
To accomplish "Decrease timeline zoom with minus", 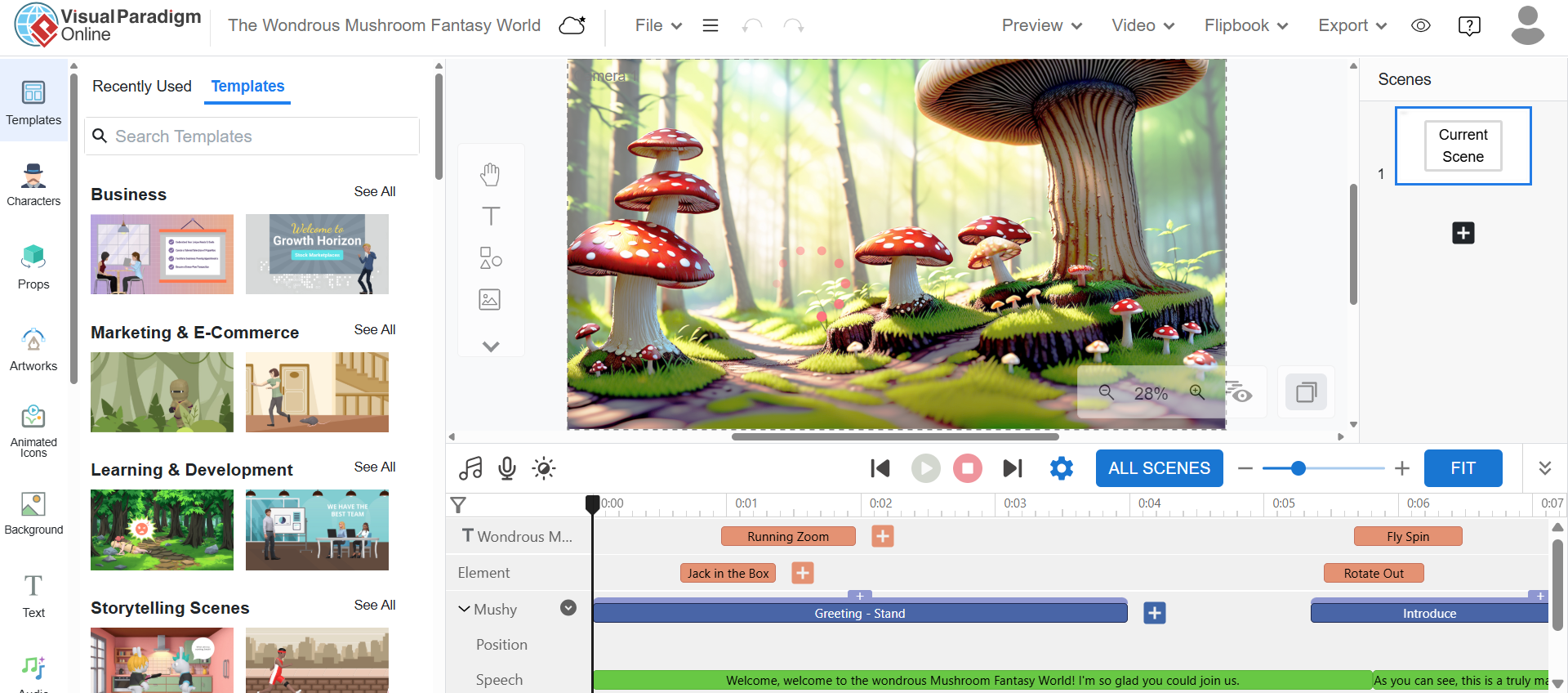I will pos(1245,468).
